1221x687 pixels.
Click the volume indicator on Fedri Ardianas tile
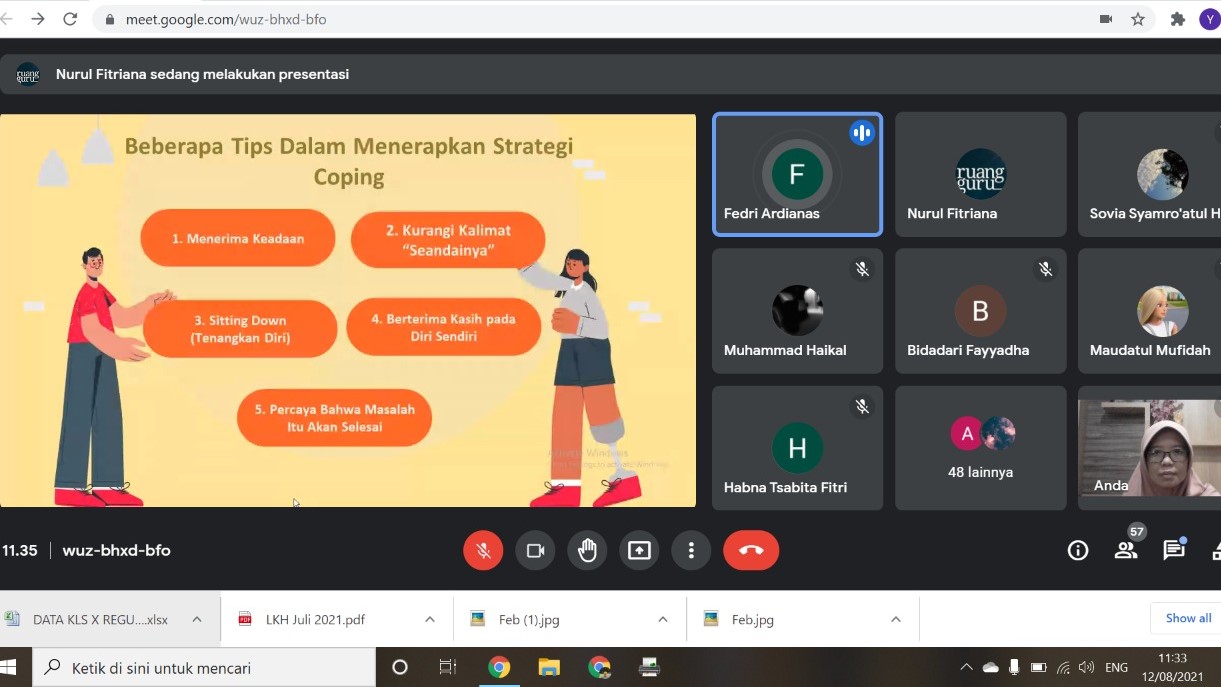coord(861,132)
